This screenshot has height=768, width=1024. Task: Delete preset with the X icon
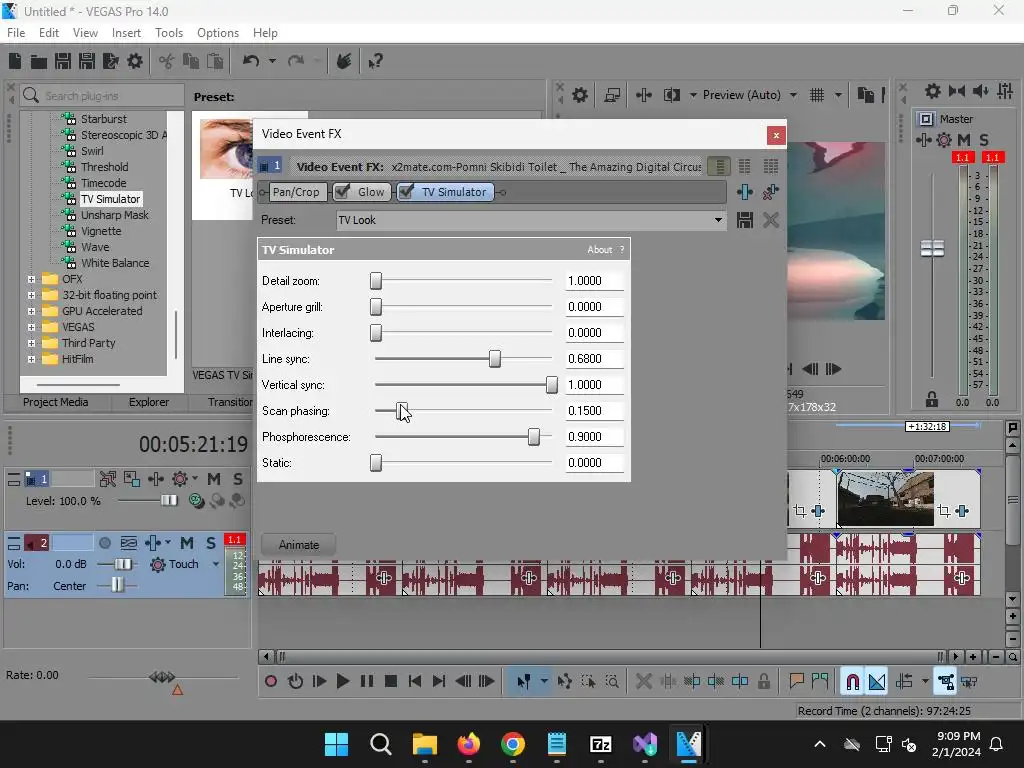click(771, 220)
